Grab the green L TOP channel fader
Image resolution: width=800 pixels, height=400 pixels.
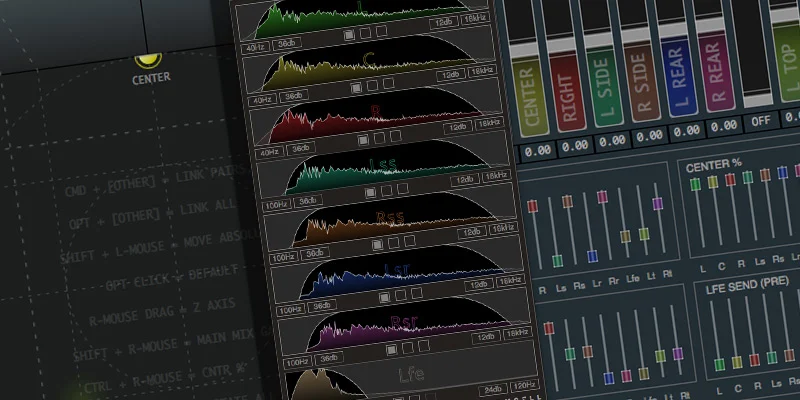pyautogui.click(x=786, y=62)
